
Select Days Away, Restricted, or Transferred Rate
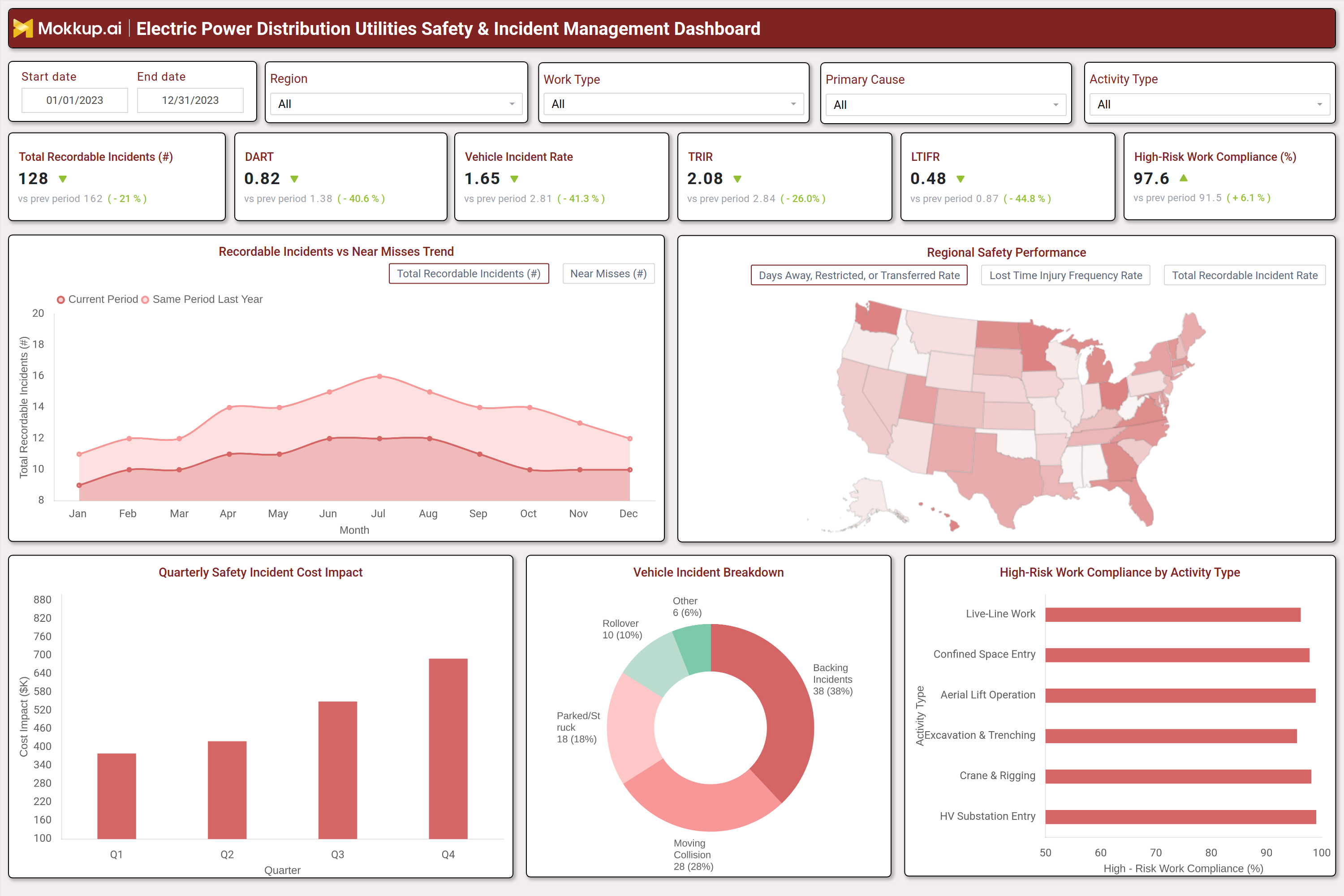click(x=859, y=276)
